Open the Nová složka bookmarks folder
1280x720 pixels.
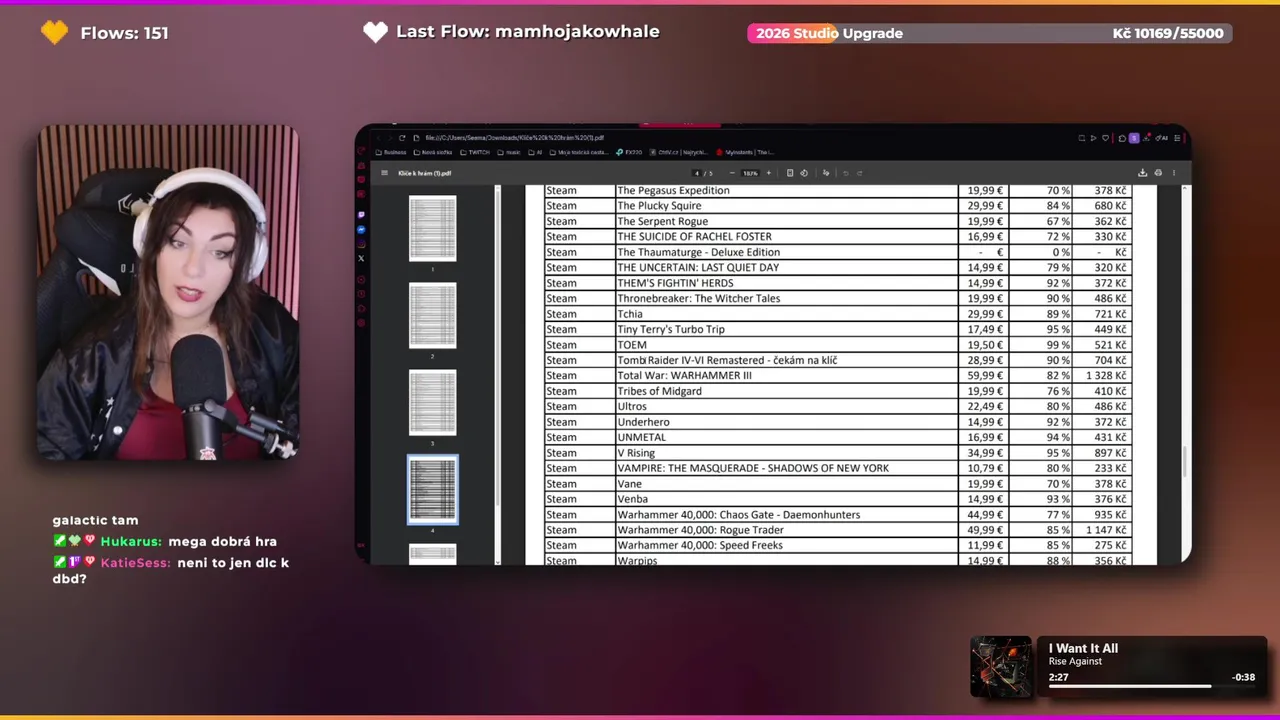coord(432,152)
